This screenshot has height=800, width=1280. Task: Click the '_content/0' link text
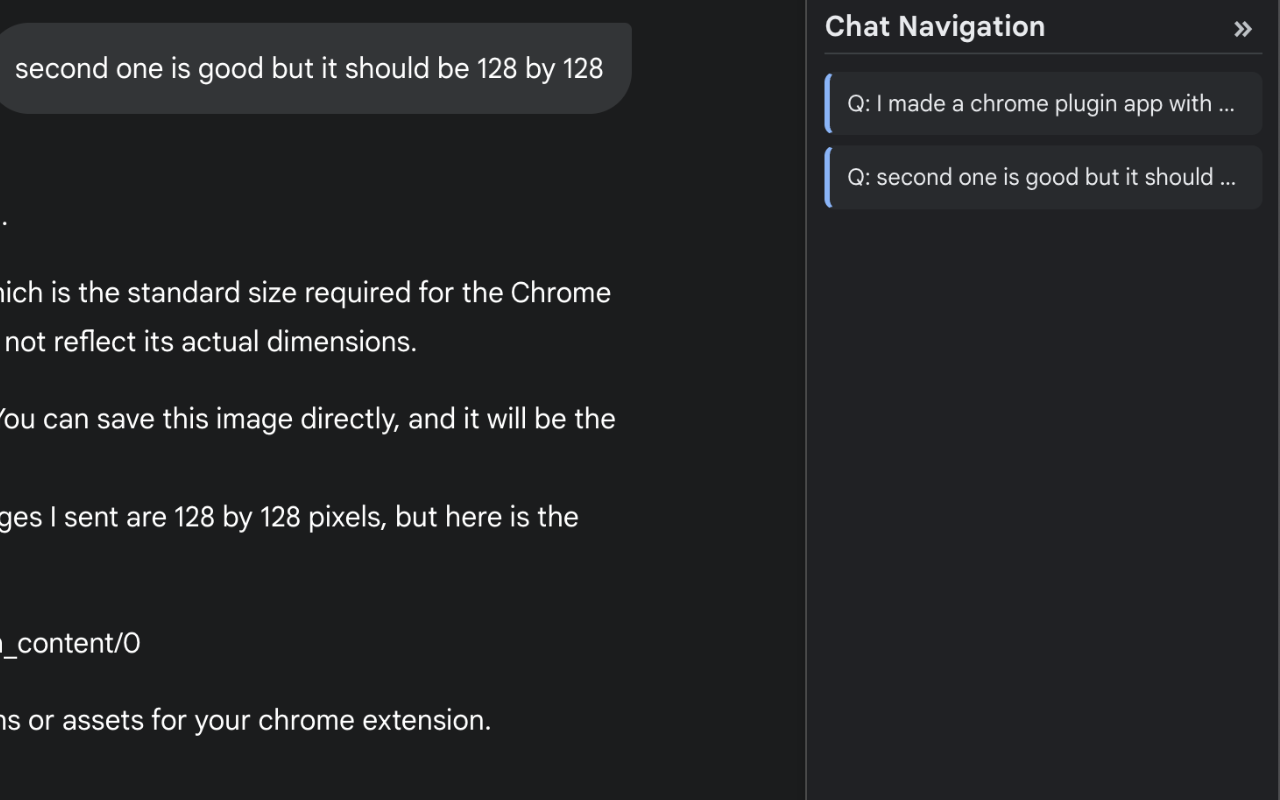[70, 643]
